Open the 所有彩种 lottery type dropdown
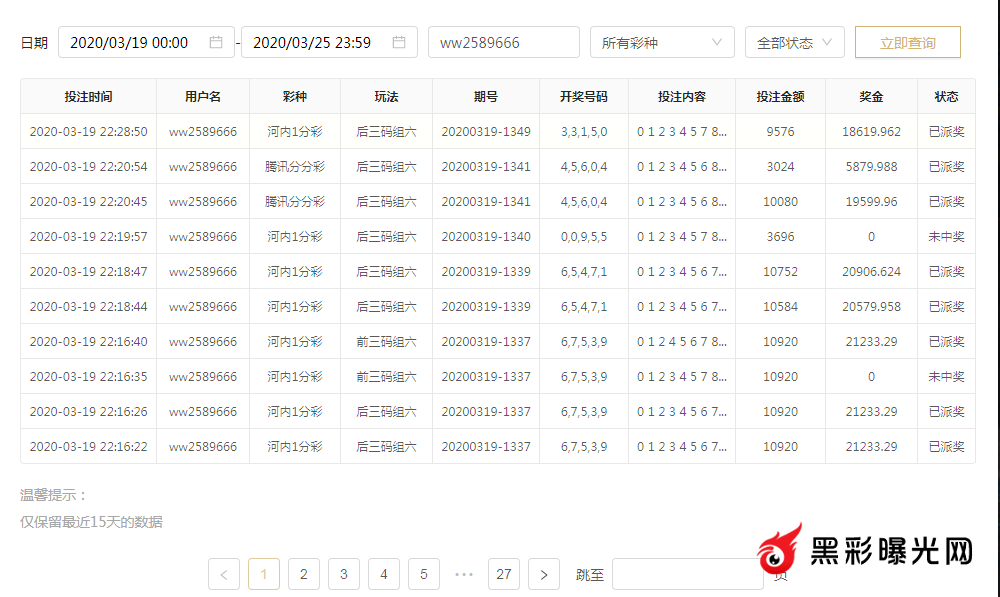This screenshot has width=1000, height=597. (x=660, y=43)
